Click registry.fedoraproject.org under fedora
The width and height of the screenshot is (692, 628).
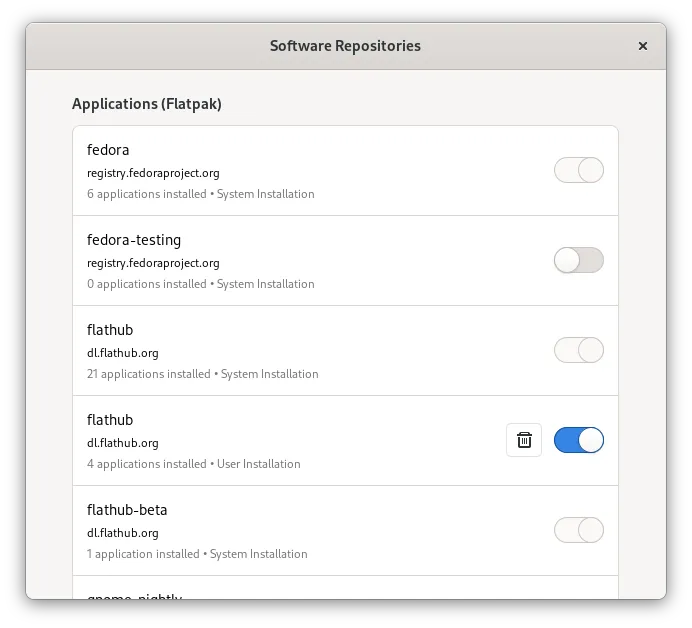(153, 173)
